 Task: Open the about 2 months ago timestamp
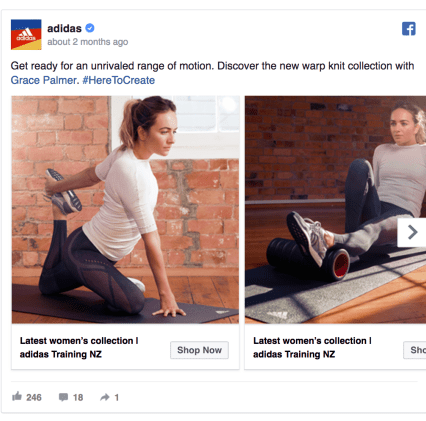[x=88, y=42]
